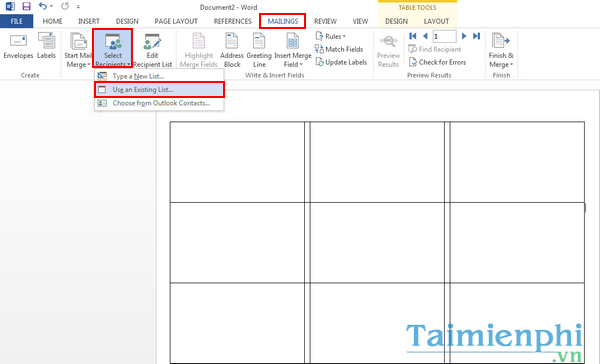Open Finish & Merge dropdown
Image resolution: width=600 pixels, height=364 pixels.
coord(501,51)
